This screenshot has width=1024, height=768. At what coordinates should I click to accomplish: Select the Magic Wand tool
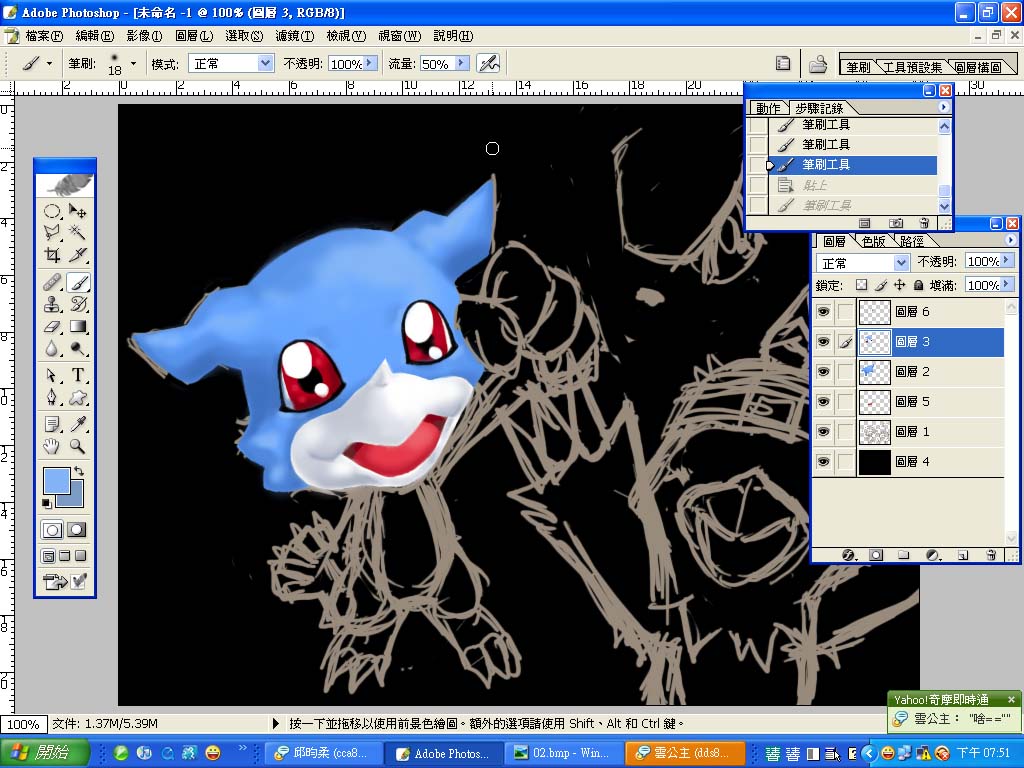78,232
